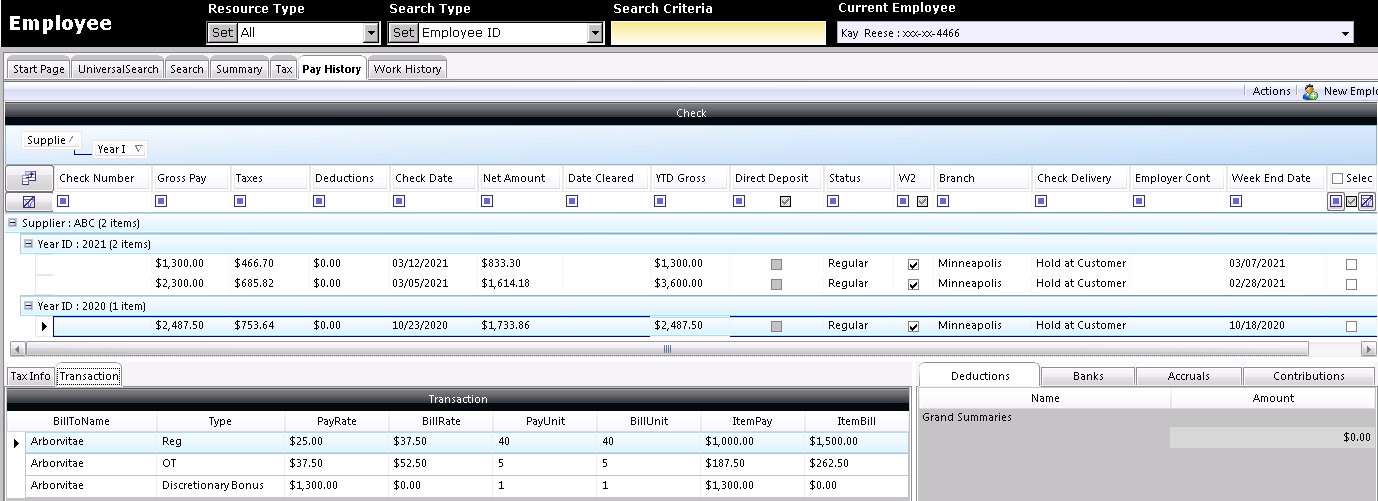The height and width of the screenshot is (501, 1378).
Task: Click the Select column clear-filter icon
Action: point(1366,201)
